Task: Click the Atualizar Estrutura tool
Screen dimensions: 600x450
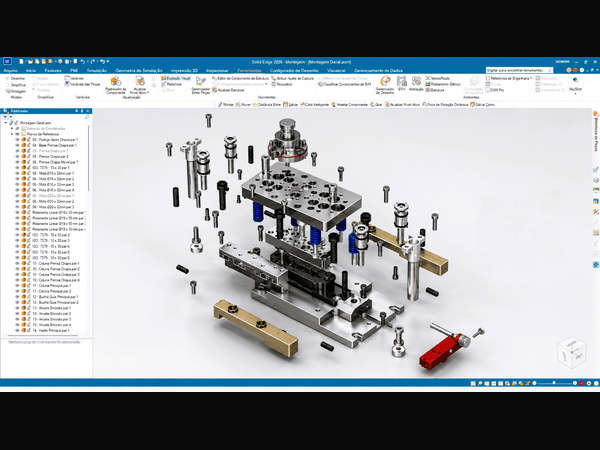Action: [x=228, y=90]
